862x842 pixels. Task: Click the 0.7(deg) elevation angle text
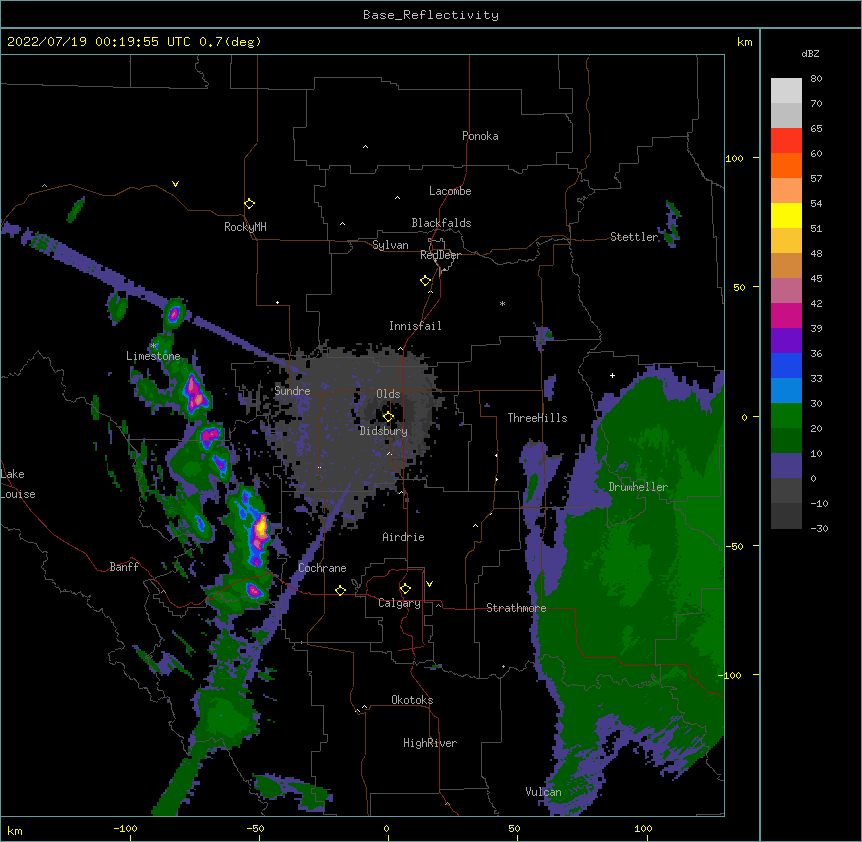coord(230,42)
